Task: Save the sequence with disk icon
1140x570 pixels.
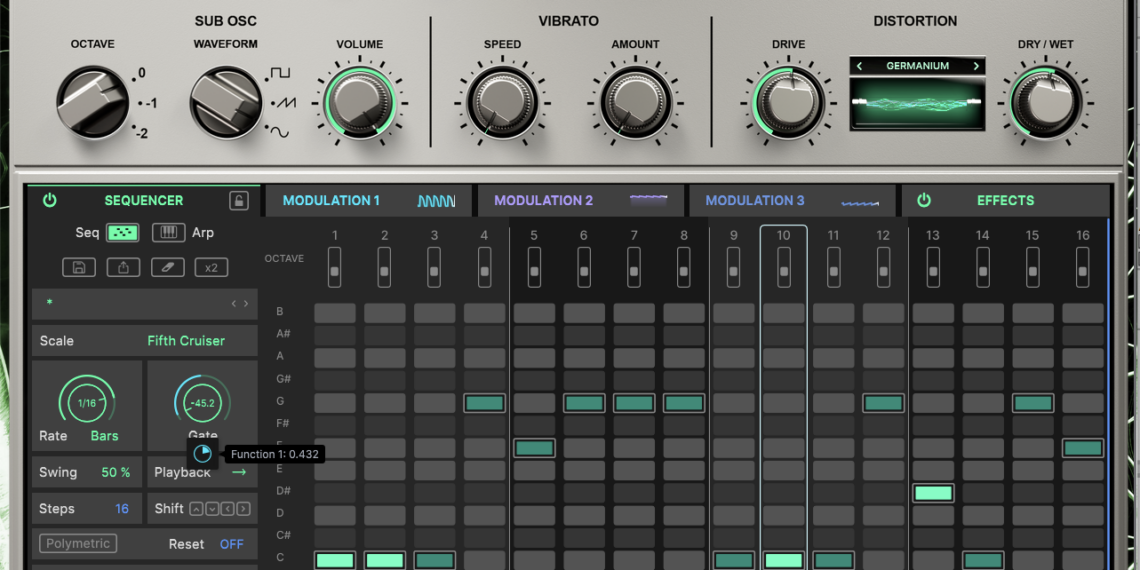Action: pyautogui.click(x=79, y=267)
